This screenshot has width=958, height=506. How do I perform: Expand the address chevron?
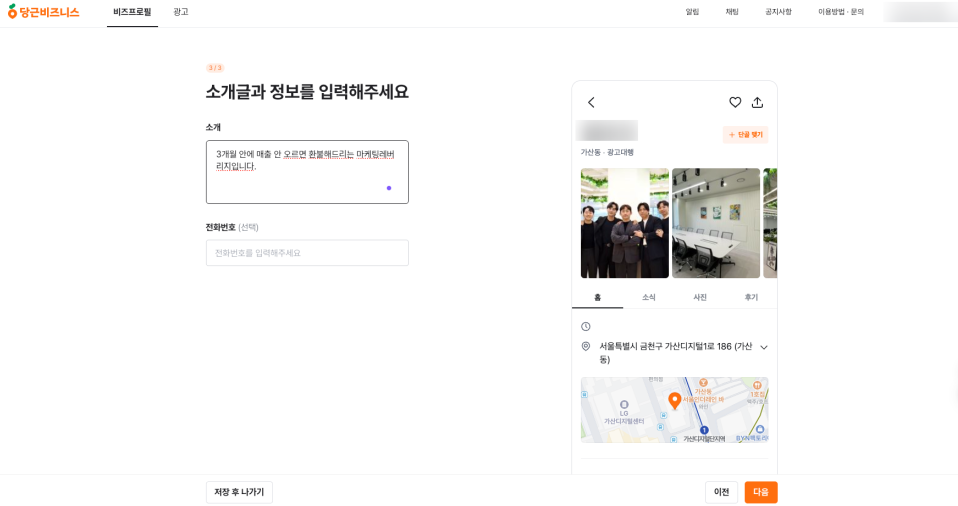click(x=764, y=347)
